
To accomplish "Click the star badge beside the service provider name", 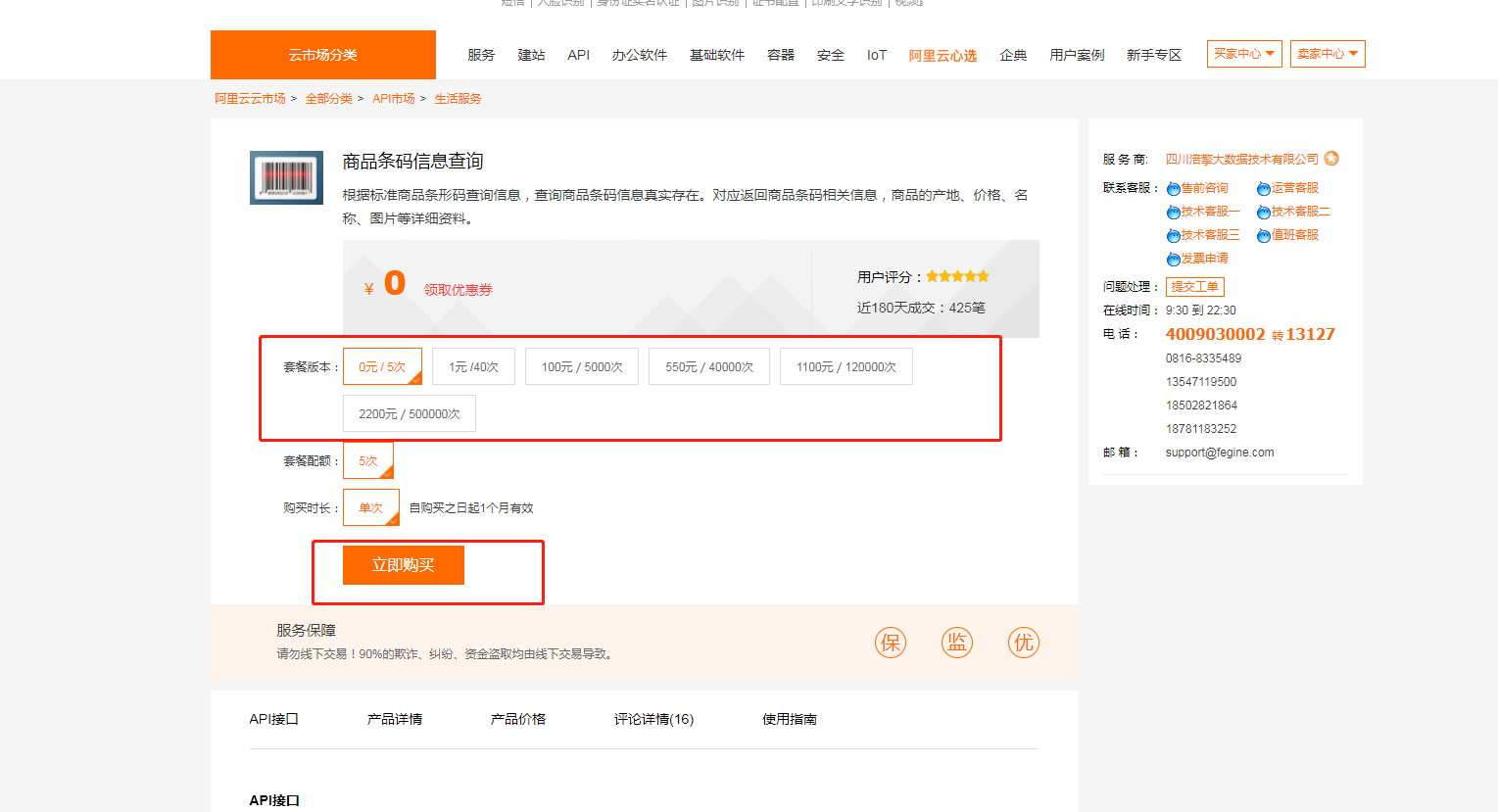I will [x=1331, y=158].
